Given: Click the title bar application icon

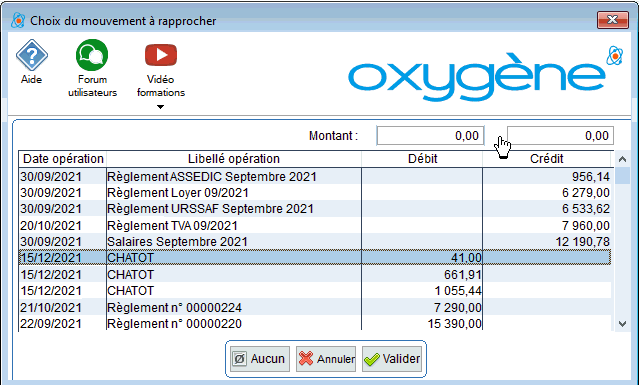Looking at the screenshot, I should click(18, 20).
